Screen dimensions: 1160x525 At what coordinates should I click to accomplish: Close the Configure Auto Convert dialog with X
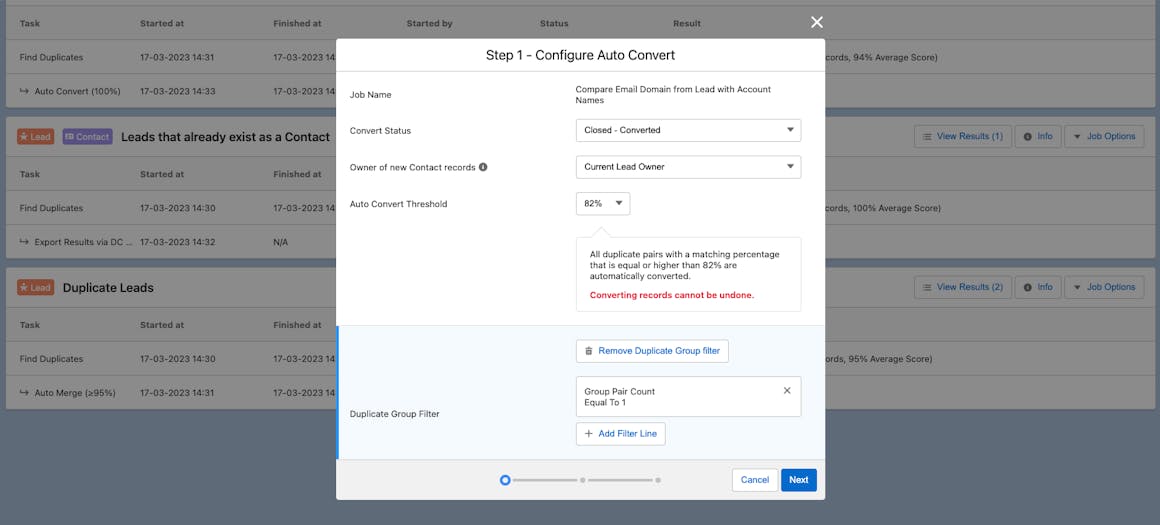(817, 22)
